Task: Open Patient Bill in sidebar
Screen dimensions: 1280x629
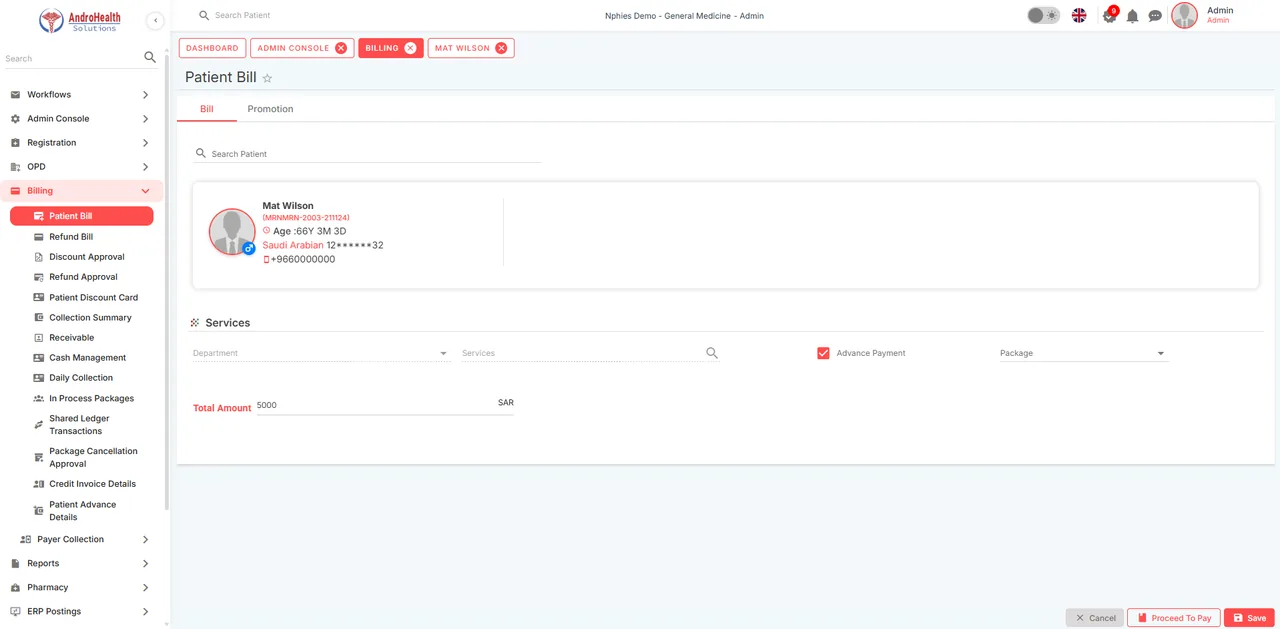Action: (x=82, y=216)
